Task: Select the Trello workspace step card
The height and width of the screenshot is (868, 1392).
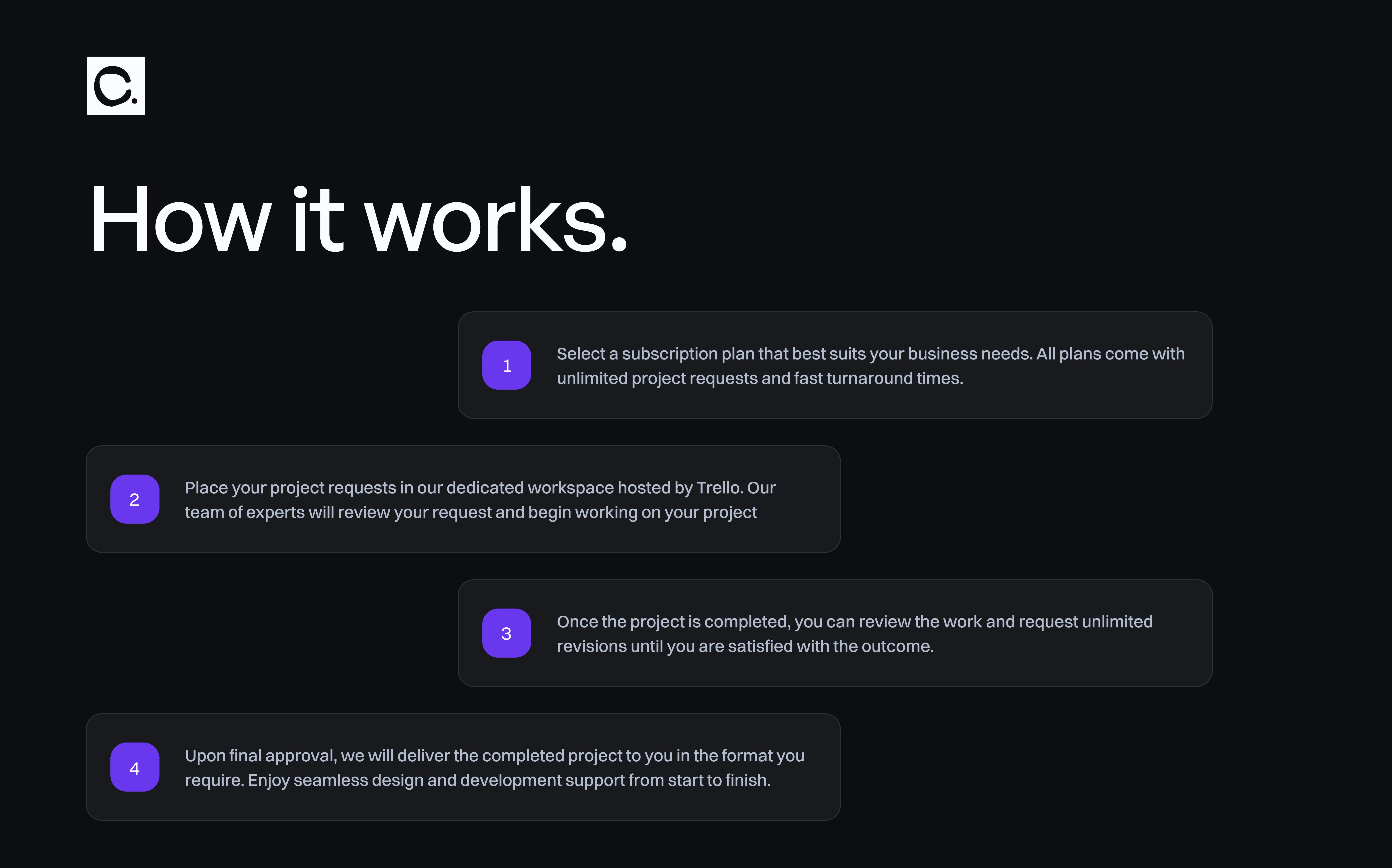Action: (x=463, y=499)
